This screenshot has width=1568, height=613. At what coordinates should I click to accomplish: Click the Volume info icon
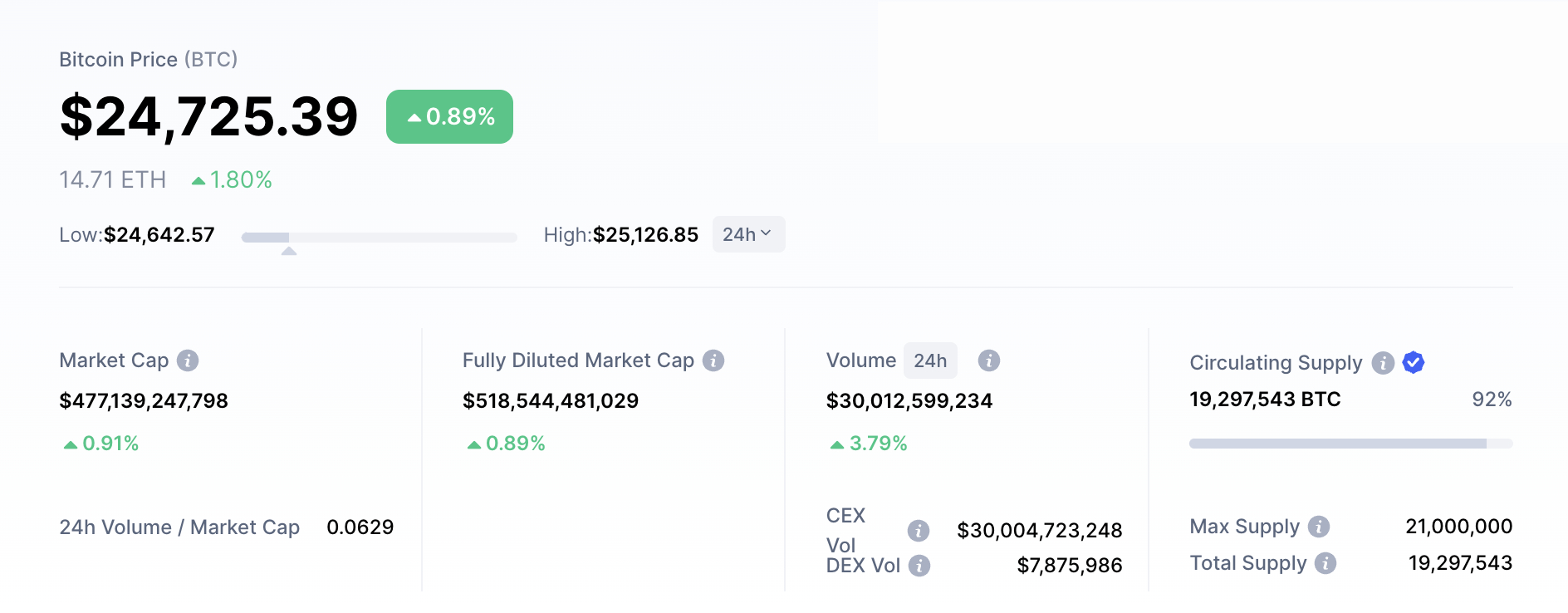coord(988,360)
